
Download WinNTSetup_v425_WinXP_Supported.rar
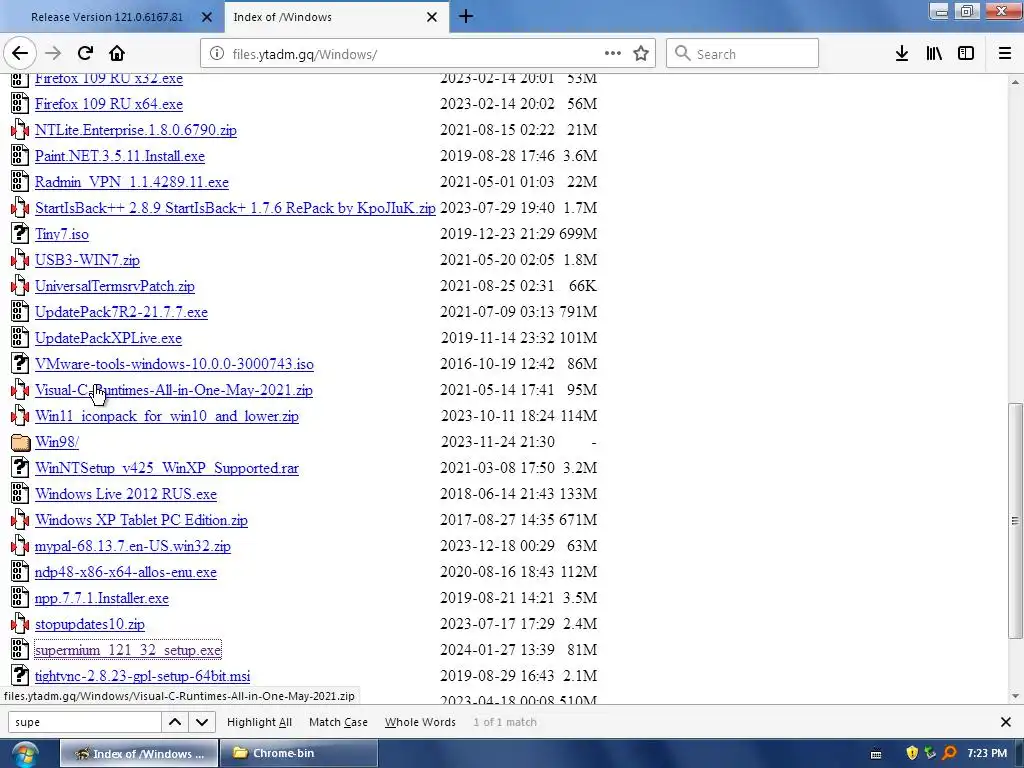coord(167,468)
